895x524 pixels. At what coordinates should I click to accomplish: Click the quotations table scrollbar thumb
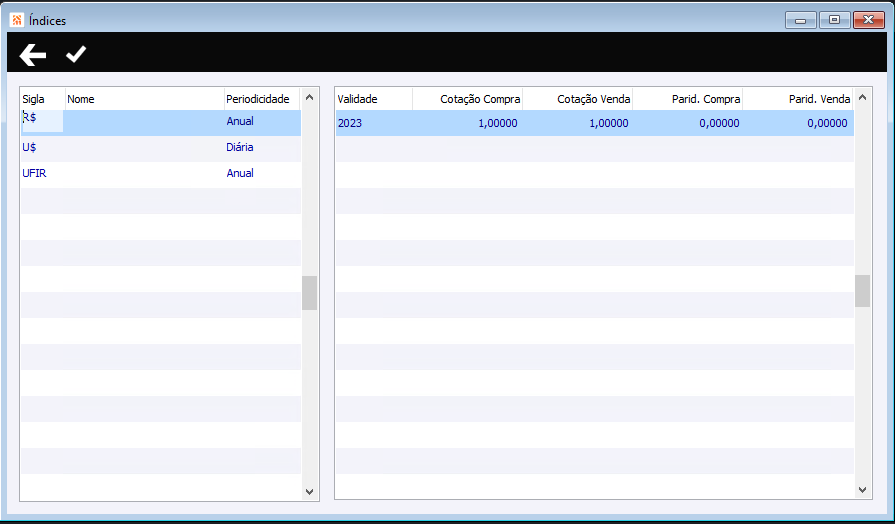pyautogui.click(x=862, y=291)
